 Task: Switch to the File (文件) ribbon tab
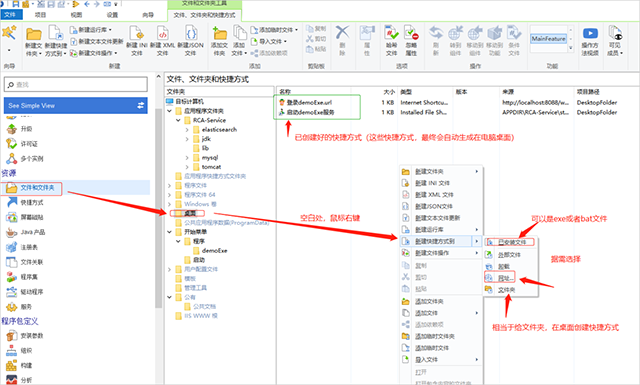pyautogui.click(x=10, y=15)
